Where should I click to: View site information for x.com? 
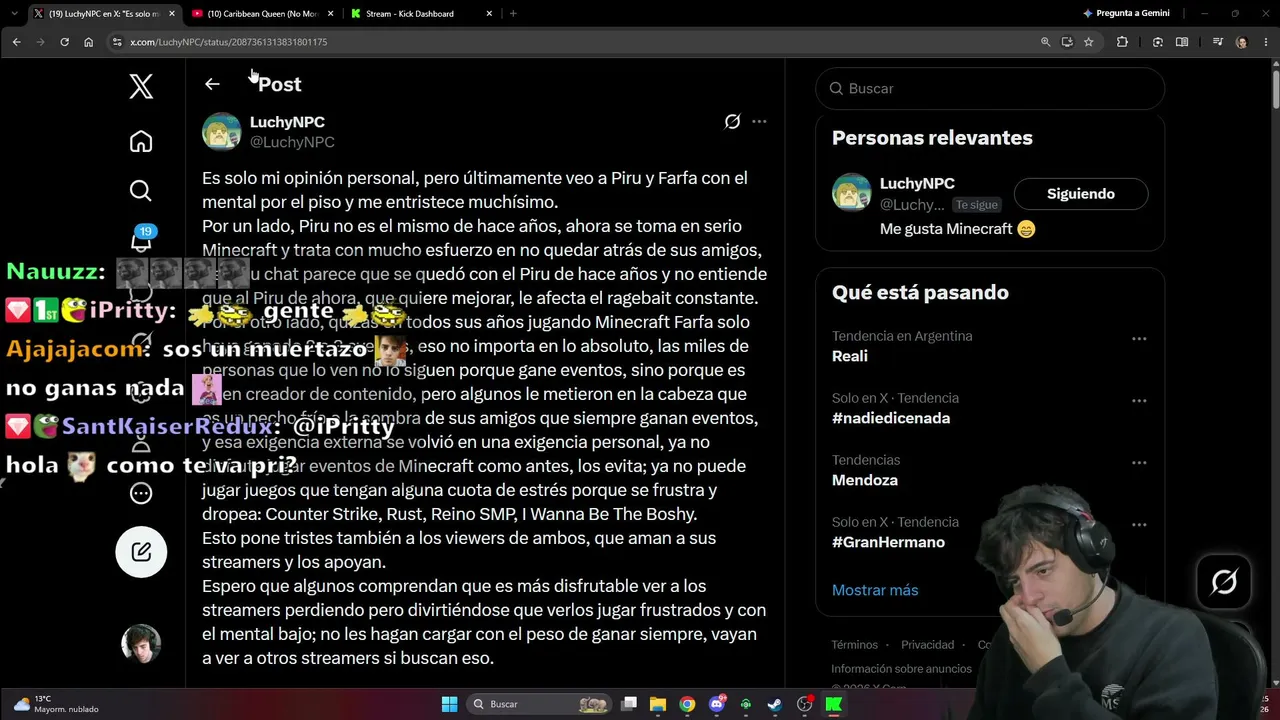117,42
